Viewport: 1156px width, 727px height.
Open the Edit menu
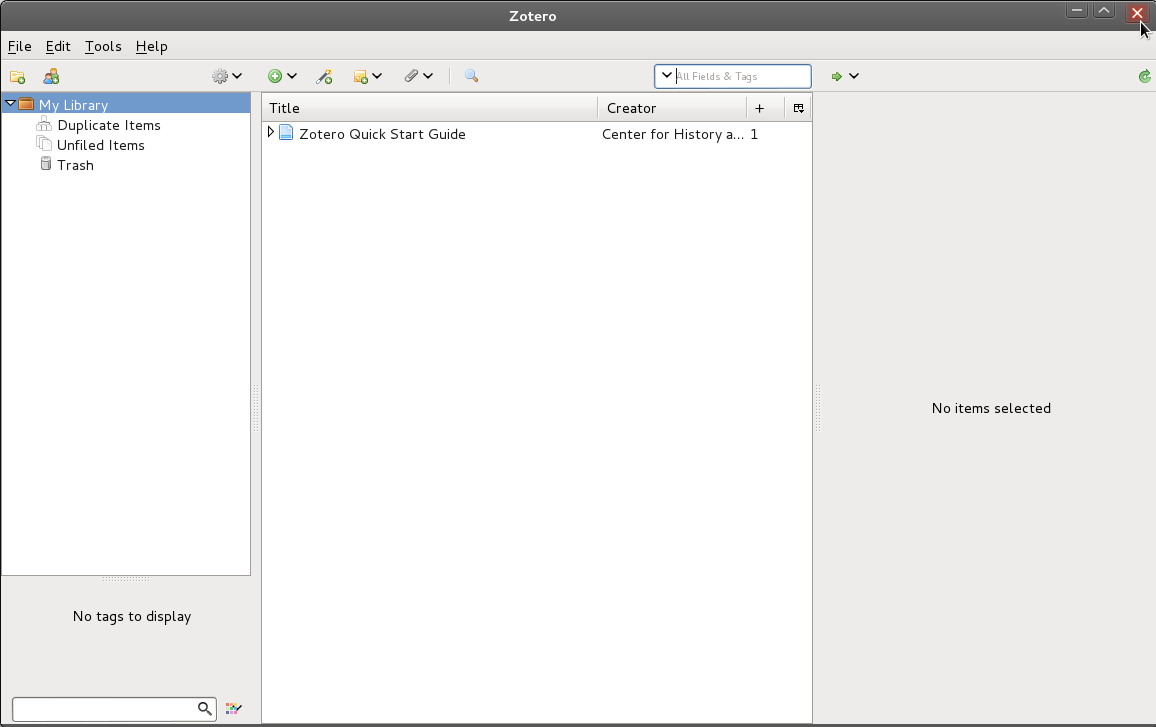point(57,46)
